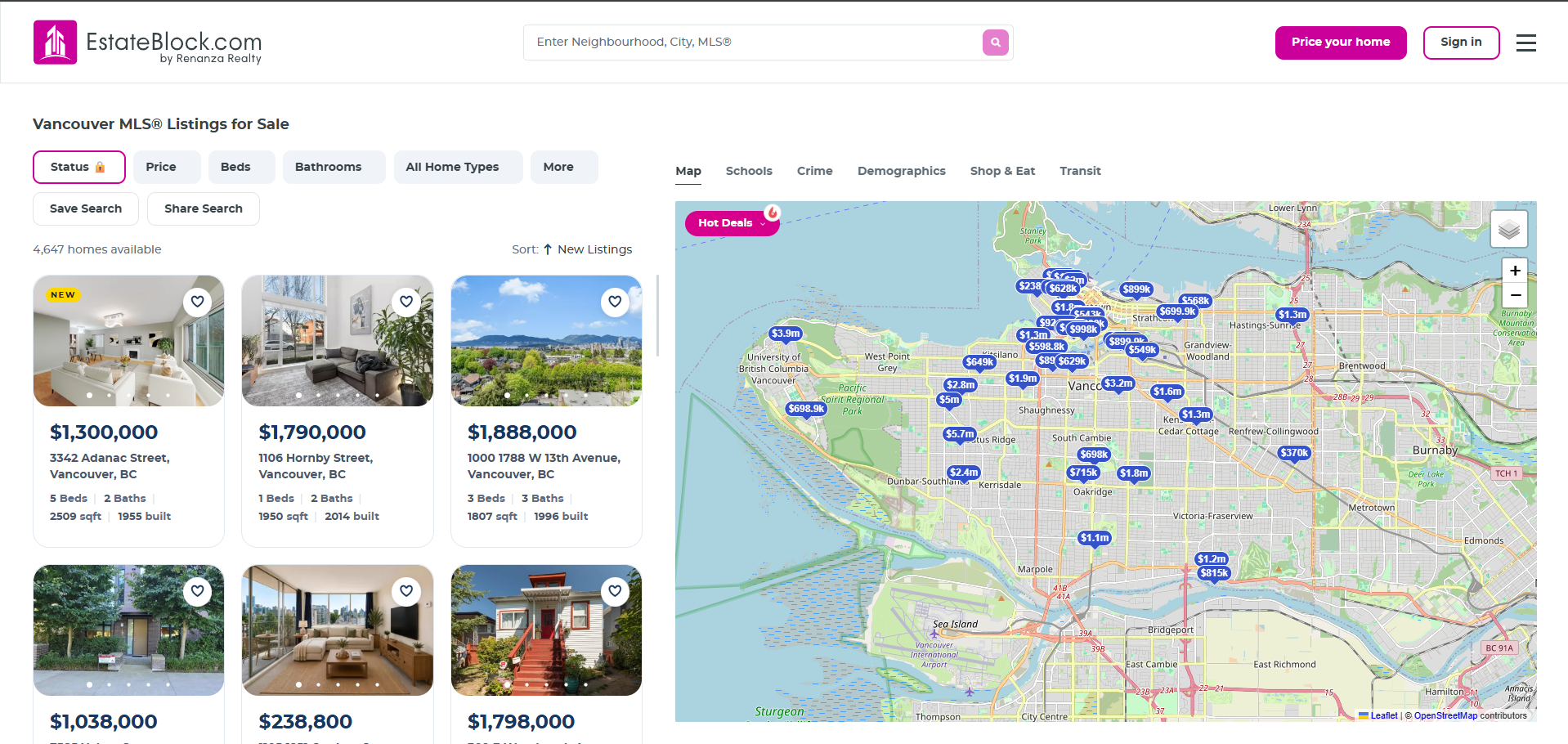This screenshot has height=744, width=1568.
Task: Open the $1,798,000 red-stairs house photo
Action: click(x=546, y=630)
